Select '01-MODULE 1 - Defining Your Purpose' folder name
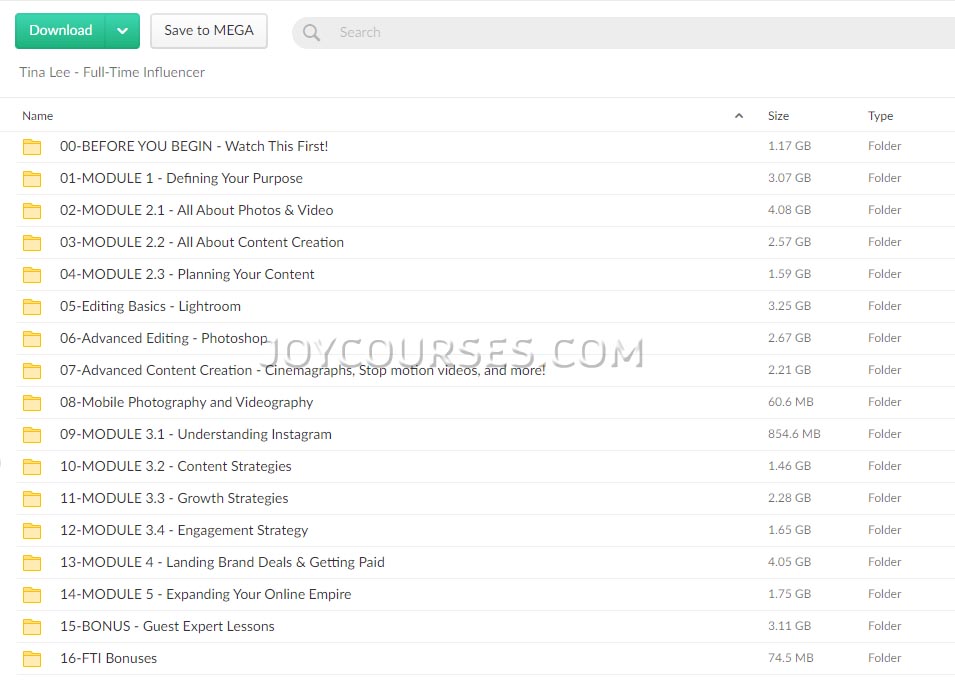 pos(181,178)
